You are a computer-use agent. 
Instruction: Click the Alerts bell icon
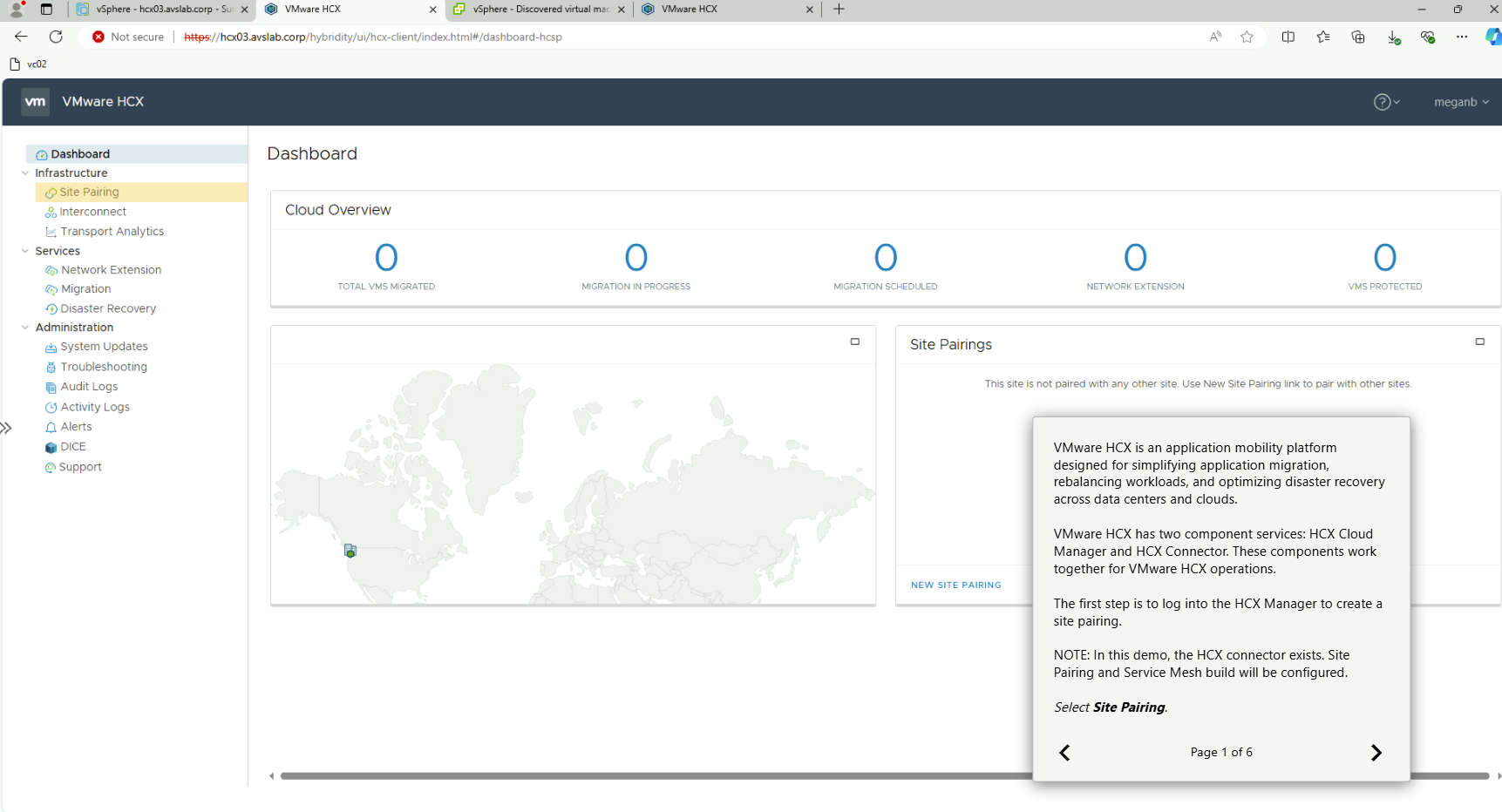point(51,428)
